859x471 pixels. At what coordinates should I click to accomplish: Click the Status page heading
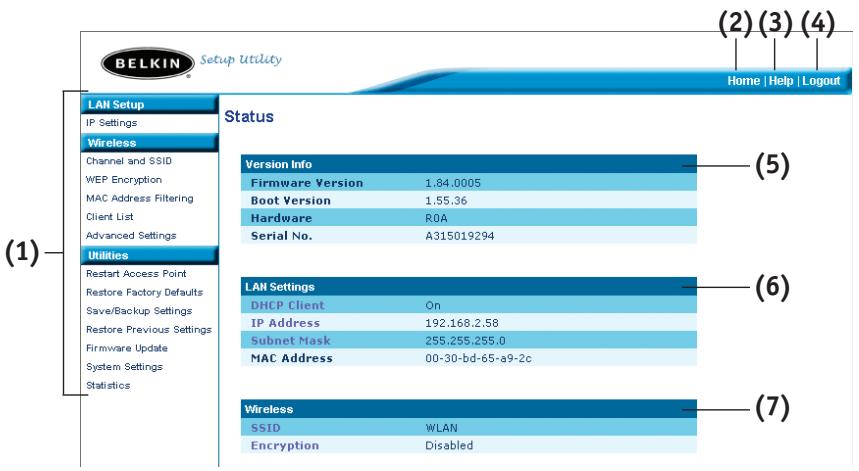pos(249,116)
